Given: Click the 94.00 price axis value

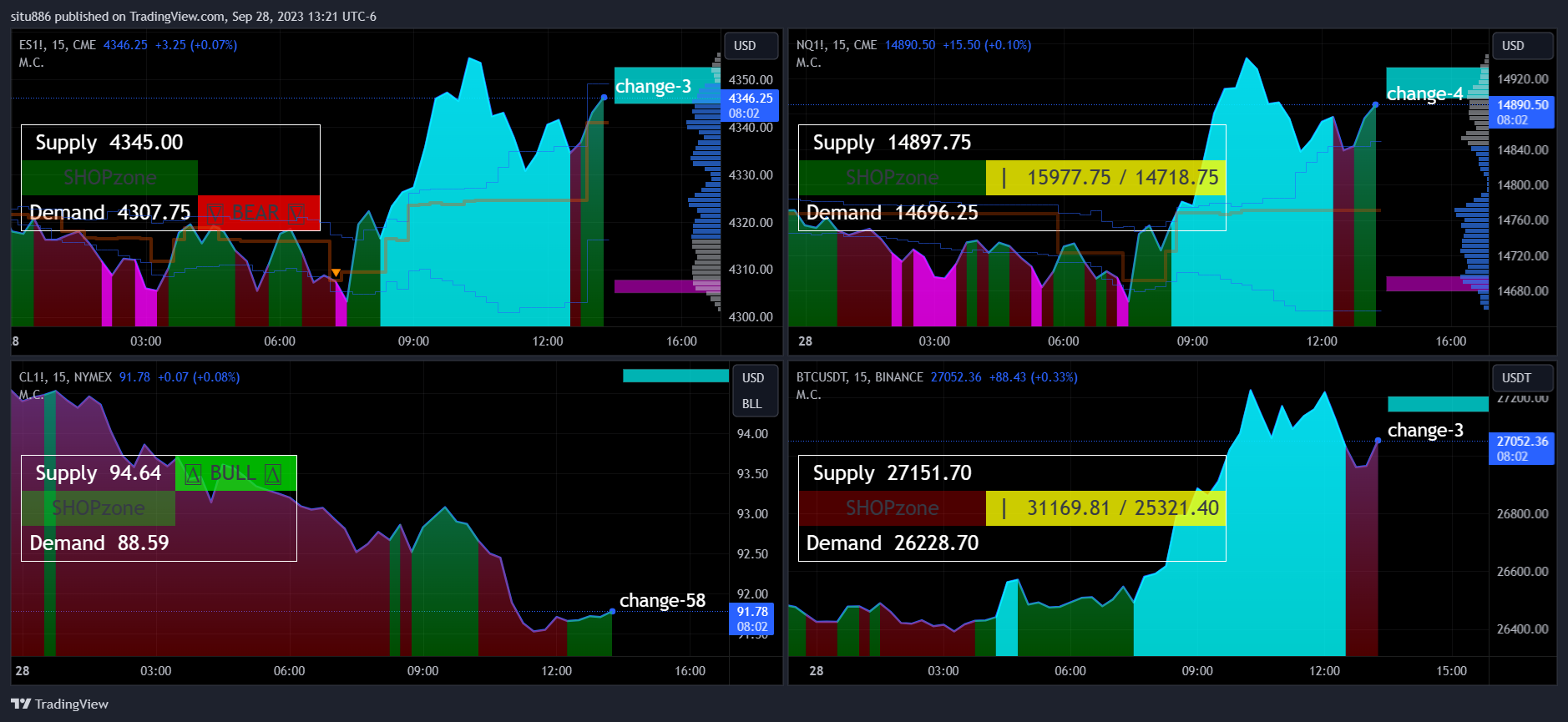Looking at the screenshot, I should click(x=752, y=434).
